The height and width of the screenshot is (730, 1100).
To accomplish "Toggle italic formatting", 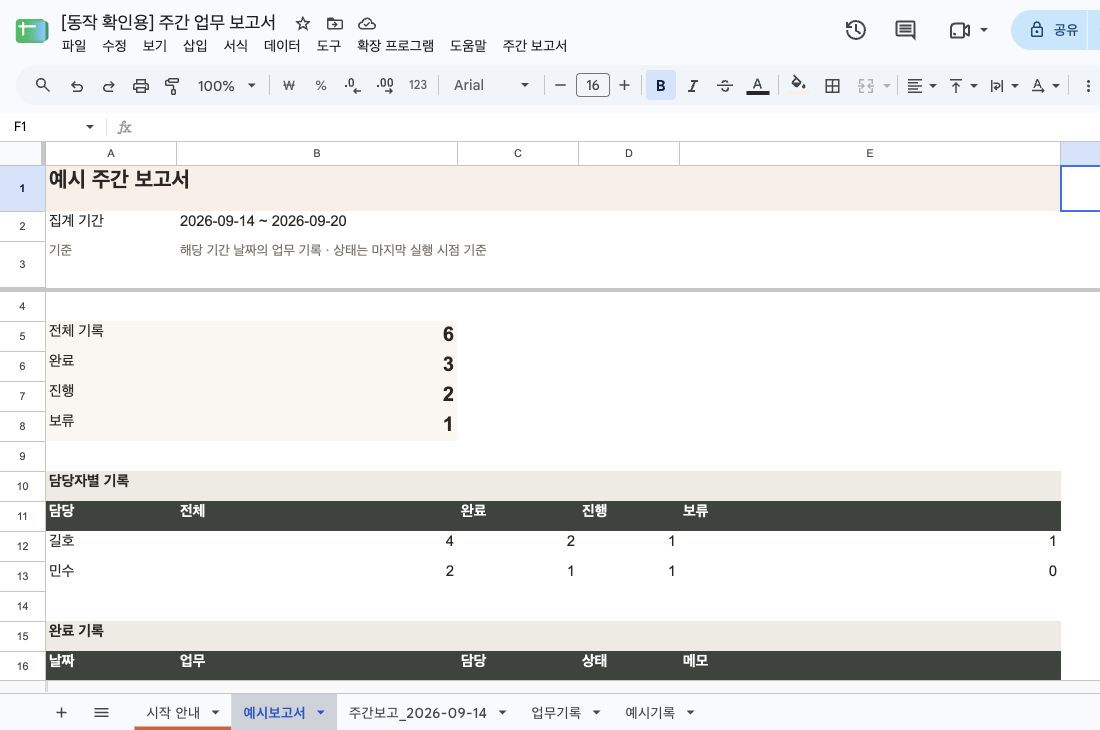I will (x=692, y=86).
